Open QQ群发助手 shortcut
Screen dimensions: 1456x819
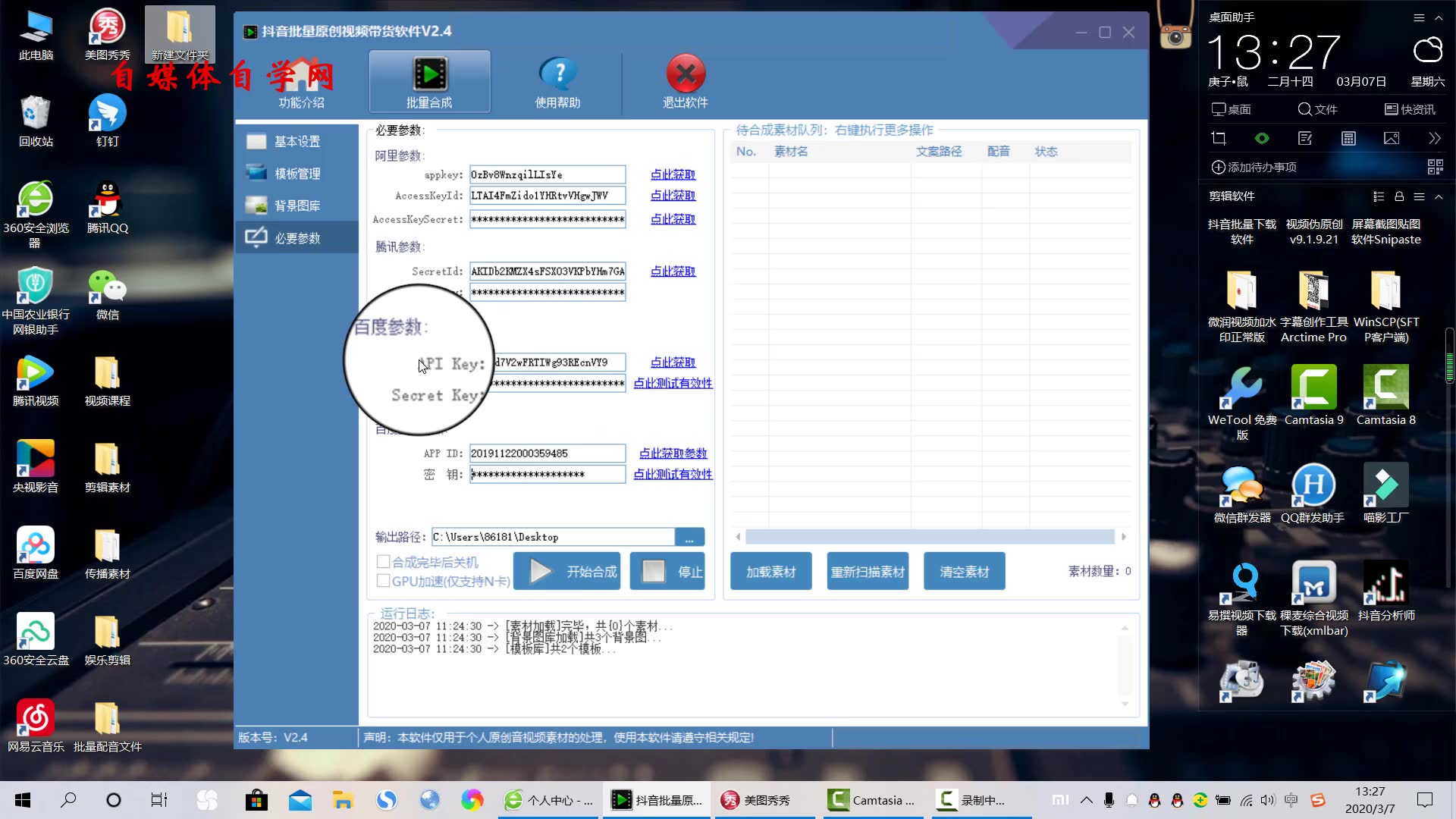tap(1313, 493)
